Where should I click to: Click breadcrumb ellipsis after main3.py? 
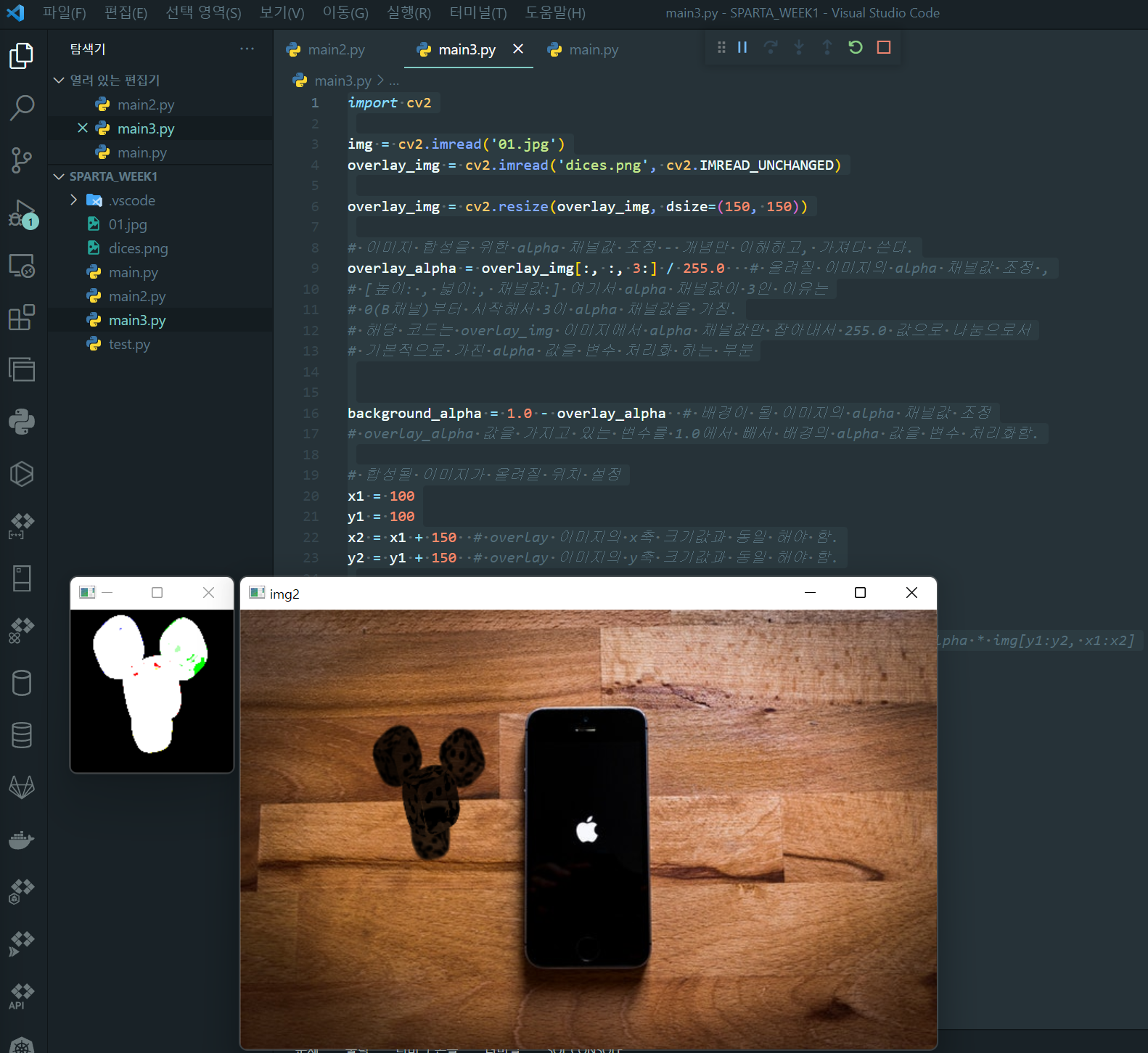394,81
